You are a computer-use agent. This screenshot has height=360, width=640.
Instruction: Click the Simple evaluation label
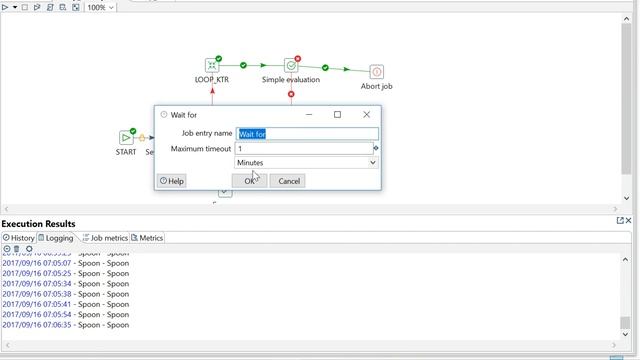(x=291, y=80)
